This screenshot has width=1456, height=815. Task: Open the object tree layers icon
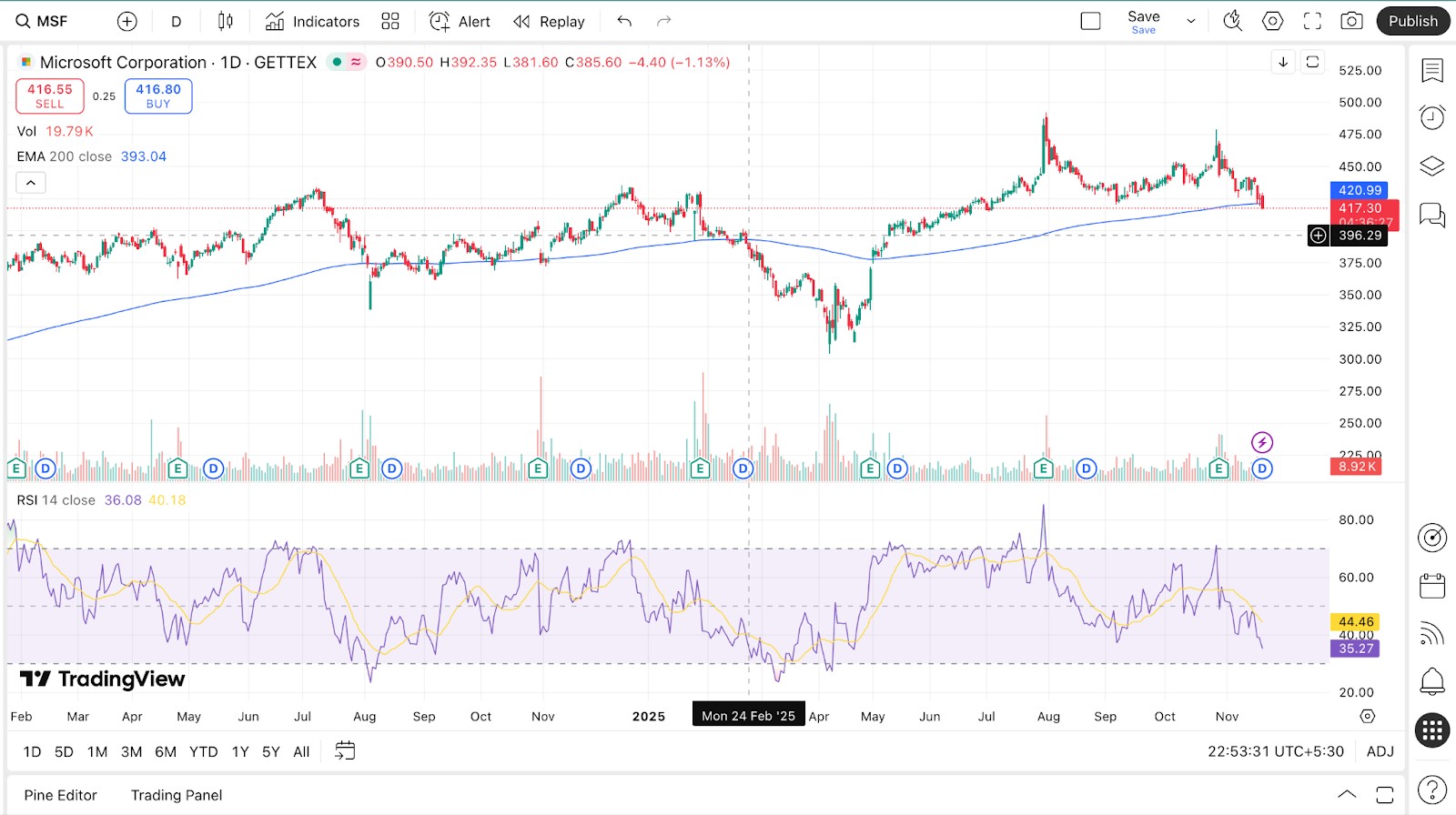click(x=1432, y=166)
